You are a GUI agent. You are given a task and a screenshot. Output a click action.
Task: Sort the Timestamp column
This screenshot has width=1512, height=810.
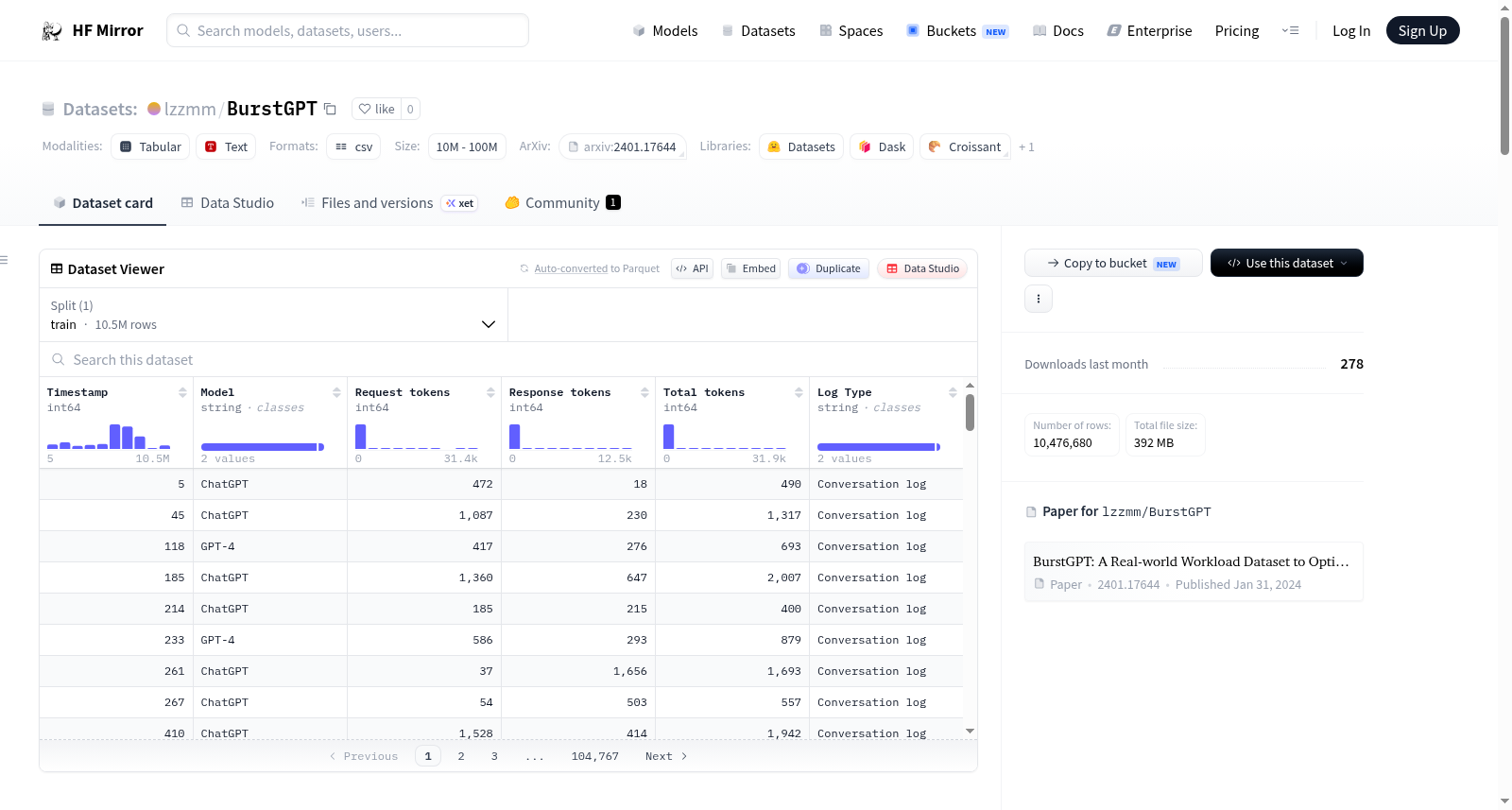[182, 392]
